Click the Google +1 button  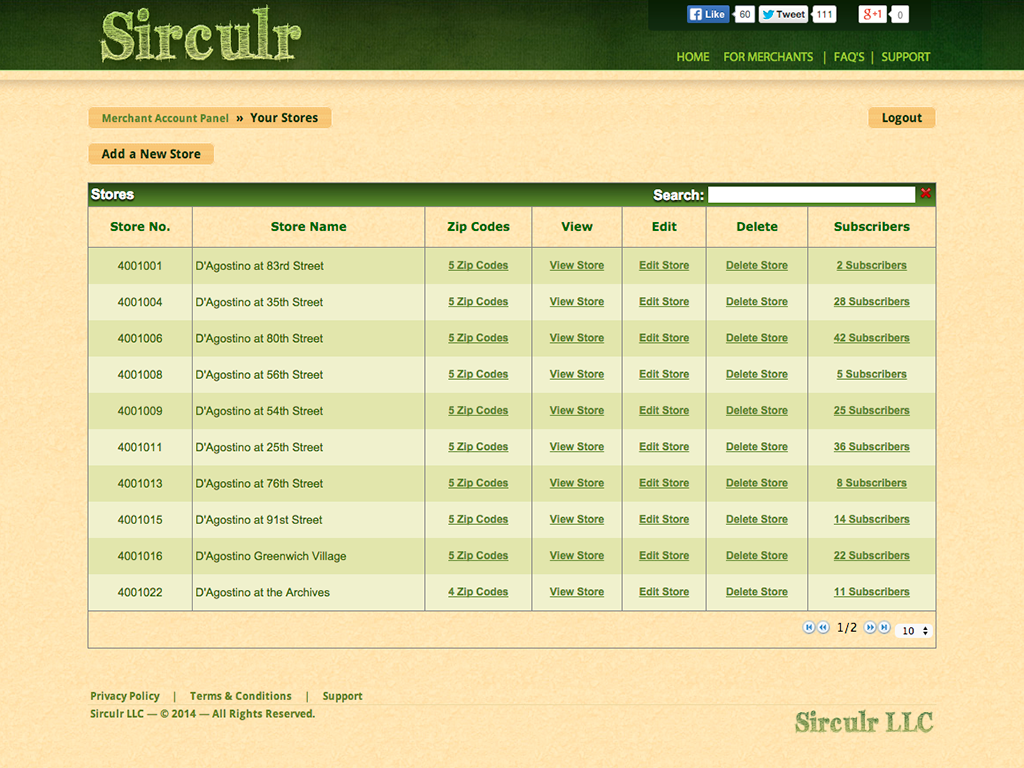872,14
